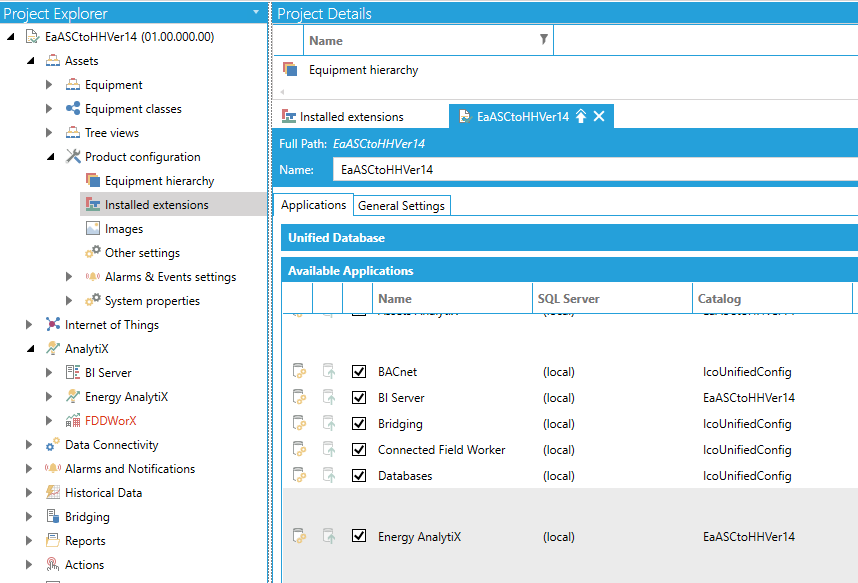Close the EaASCtoHHVer14 tab
This screenshot has height=583, width=858.
(x=599, y=117)
